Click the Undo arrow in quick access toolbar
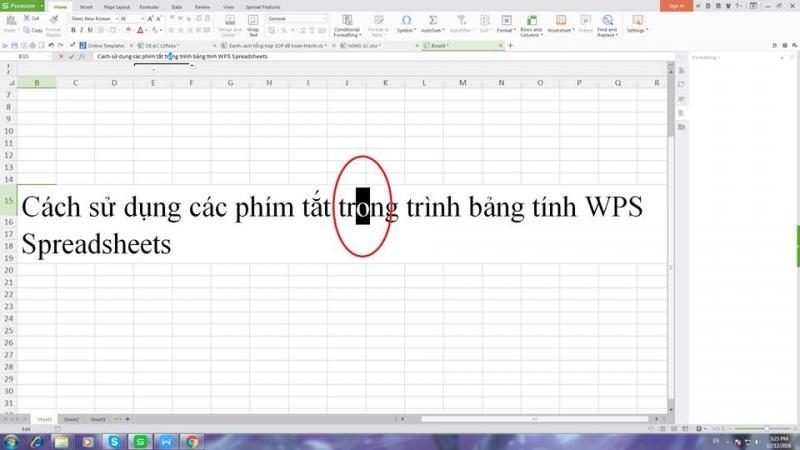The width and height of the screenshot is (800, 450). [x=51, y=45]
